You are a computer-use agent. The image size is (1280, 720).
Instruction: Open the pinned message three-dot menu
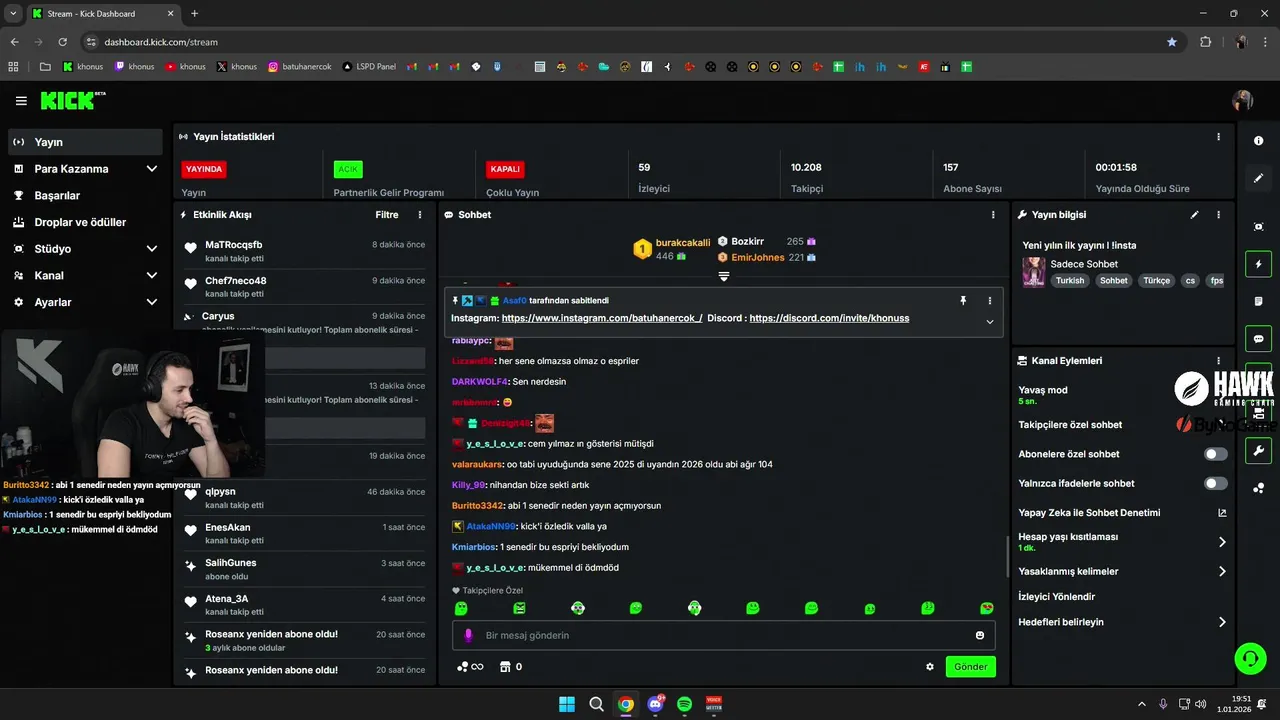click(x=990, y=300)
